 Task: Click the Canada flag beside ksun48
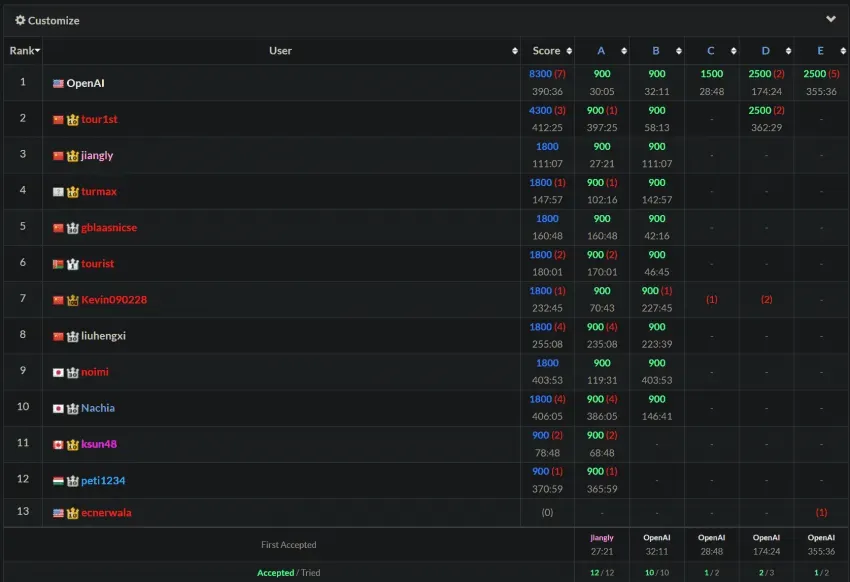[x=58, y=445]
